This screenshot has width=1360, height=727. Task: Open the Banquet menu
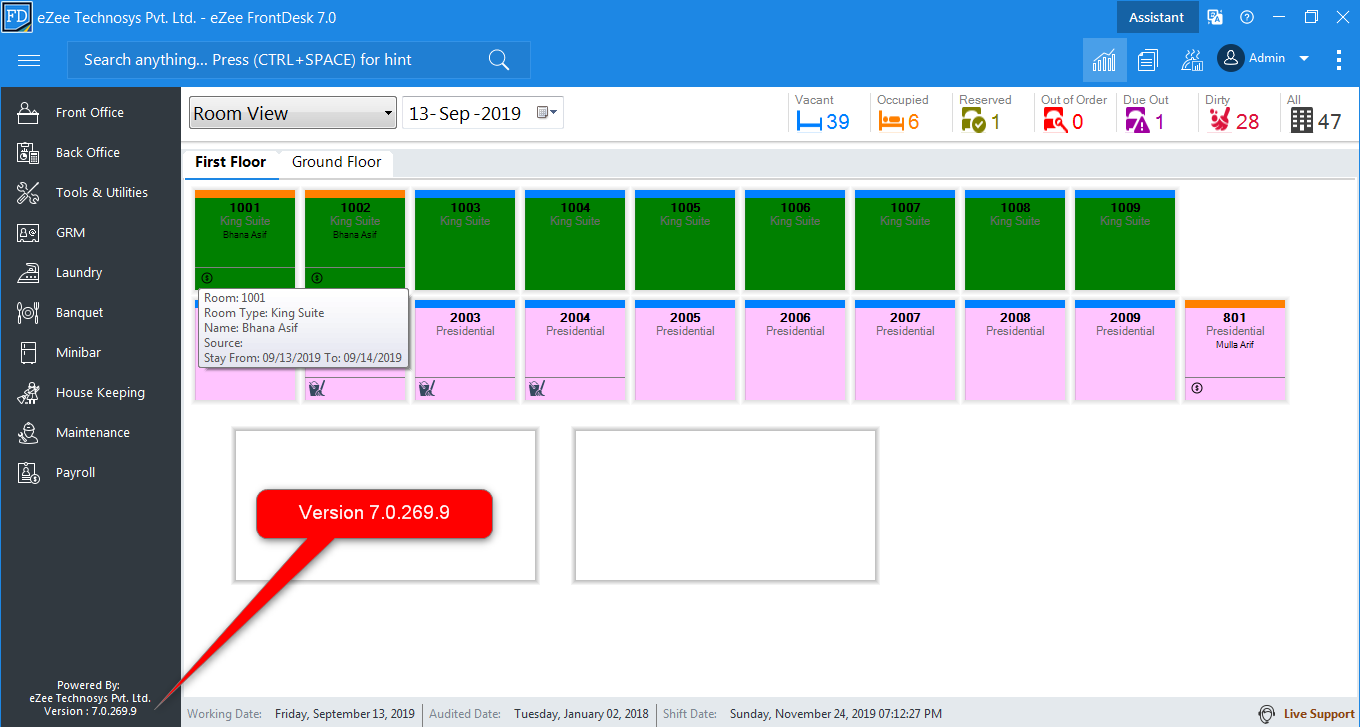click(91, 313)
